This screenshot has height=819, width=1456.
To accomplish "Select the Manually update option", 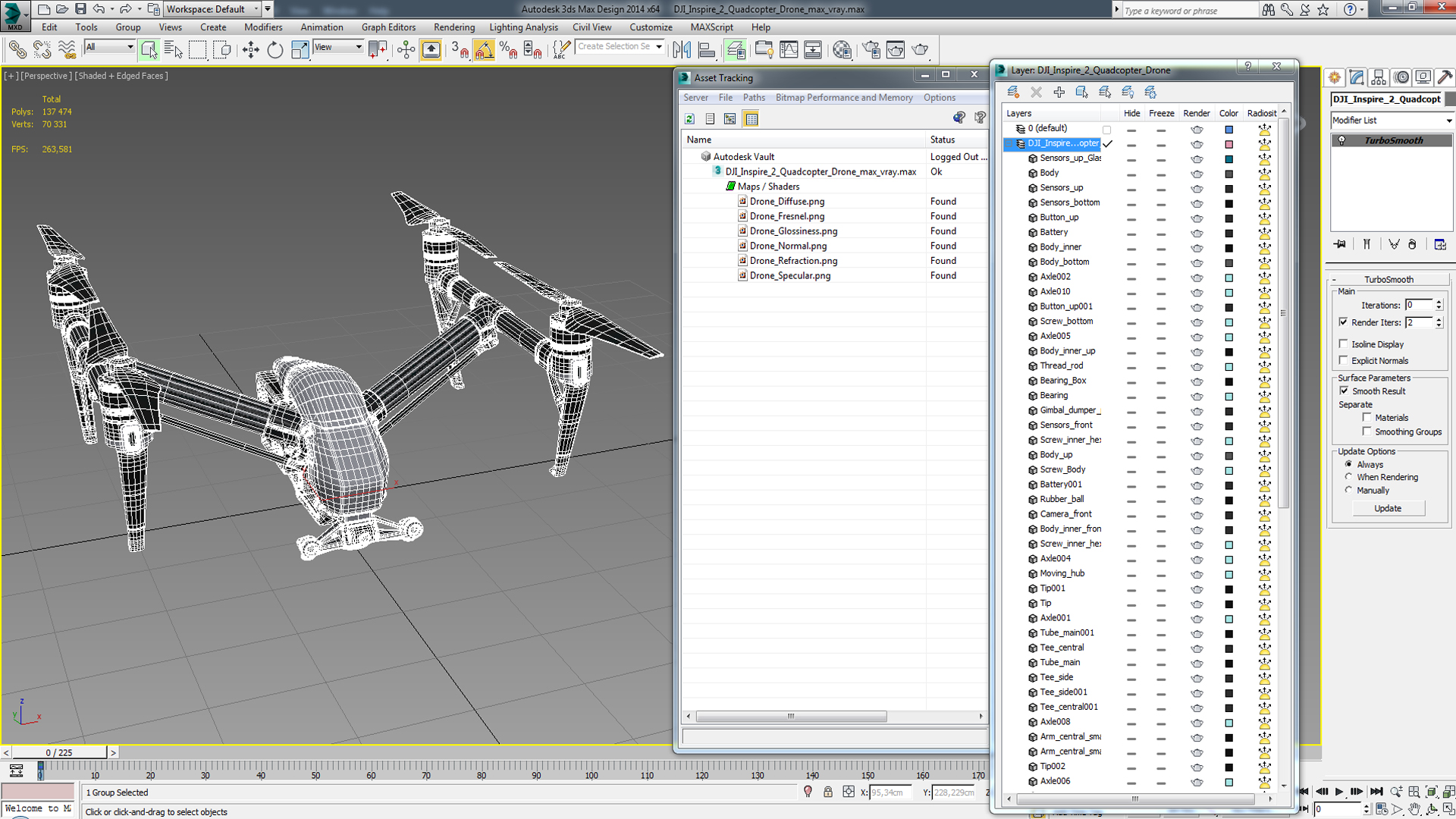I will tap(1348, 490).
